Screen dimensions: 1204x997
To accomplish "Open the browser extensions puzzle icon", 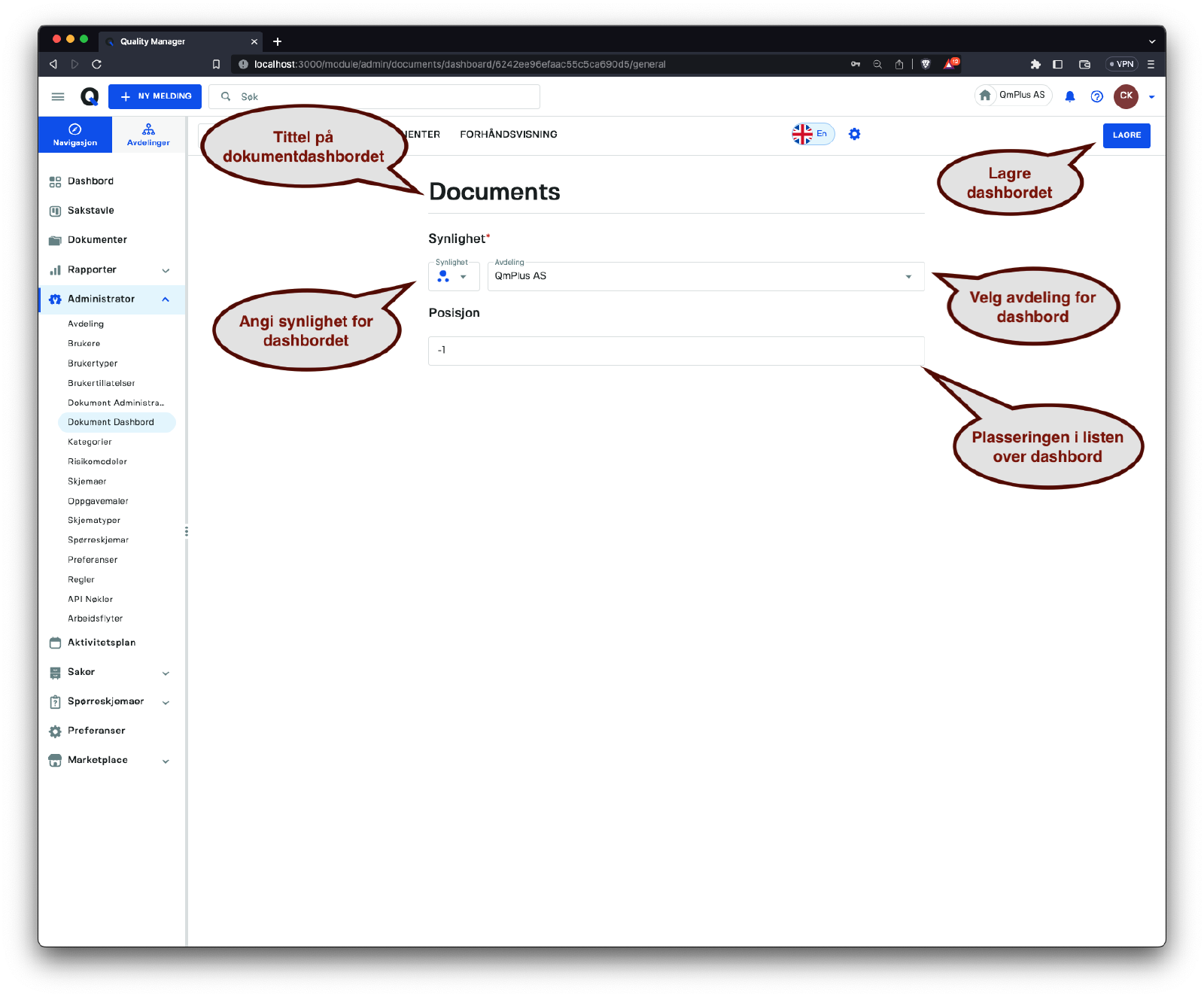I will click(1035, 65).
